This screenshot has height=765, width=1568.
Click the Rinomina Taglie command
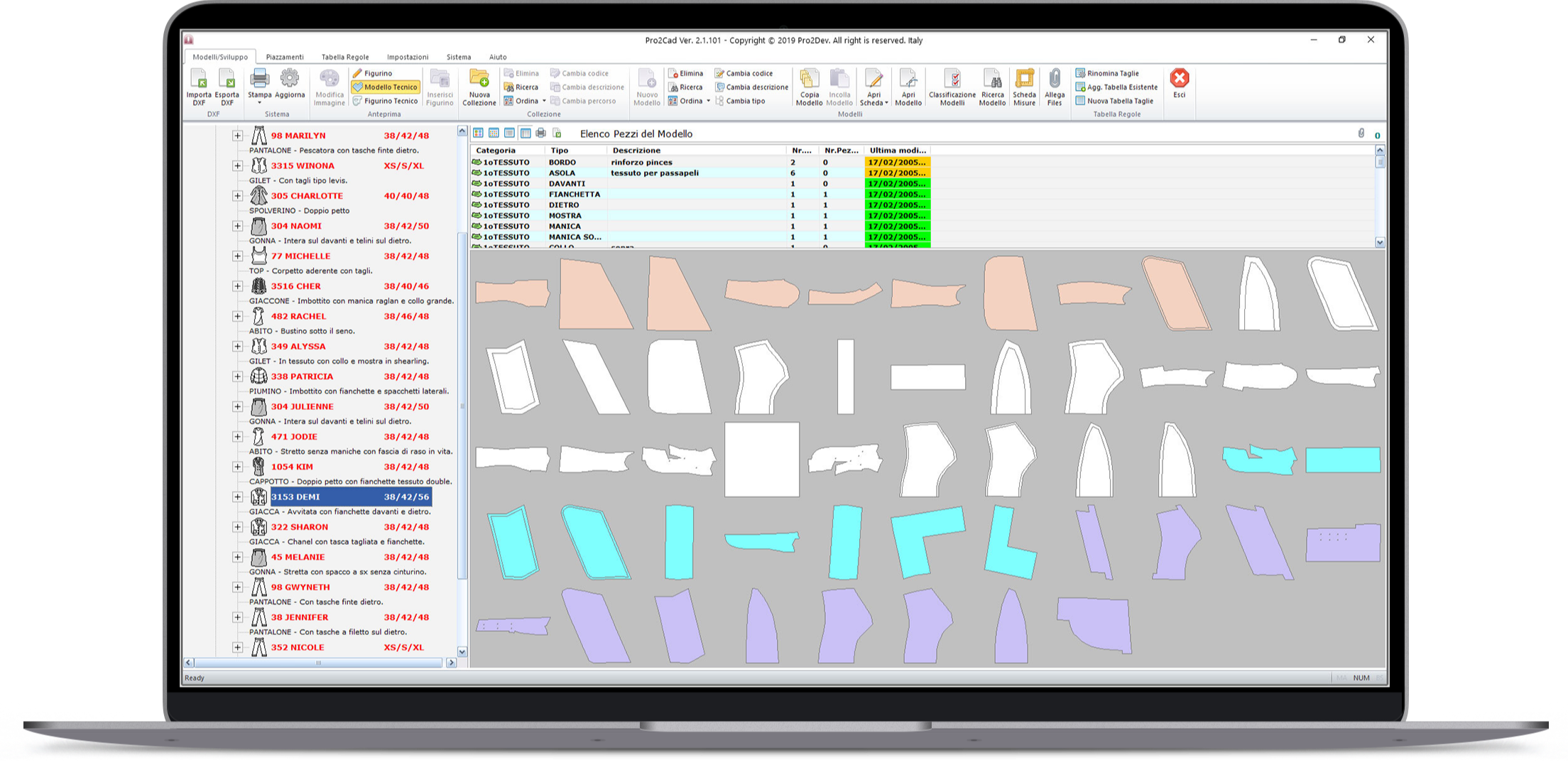tap(1107, 73)
